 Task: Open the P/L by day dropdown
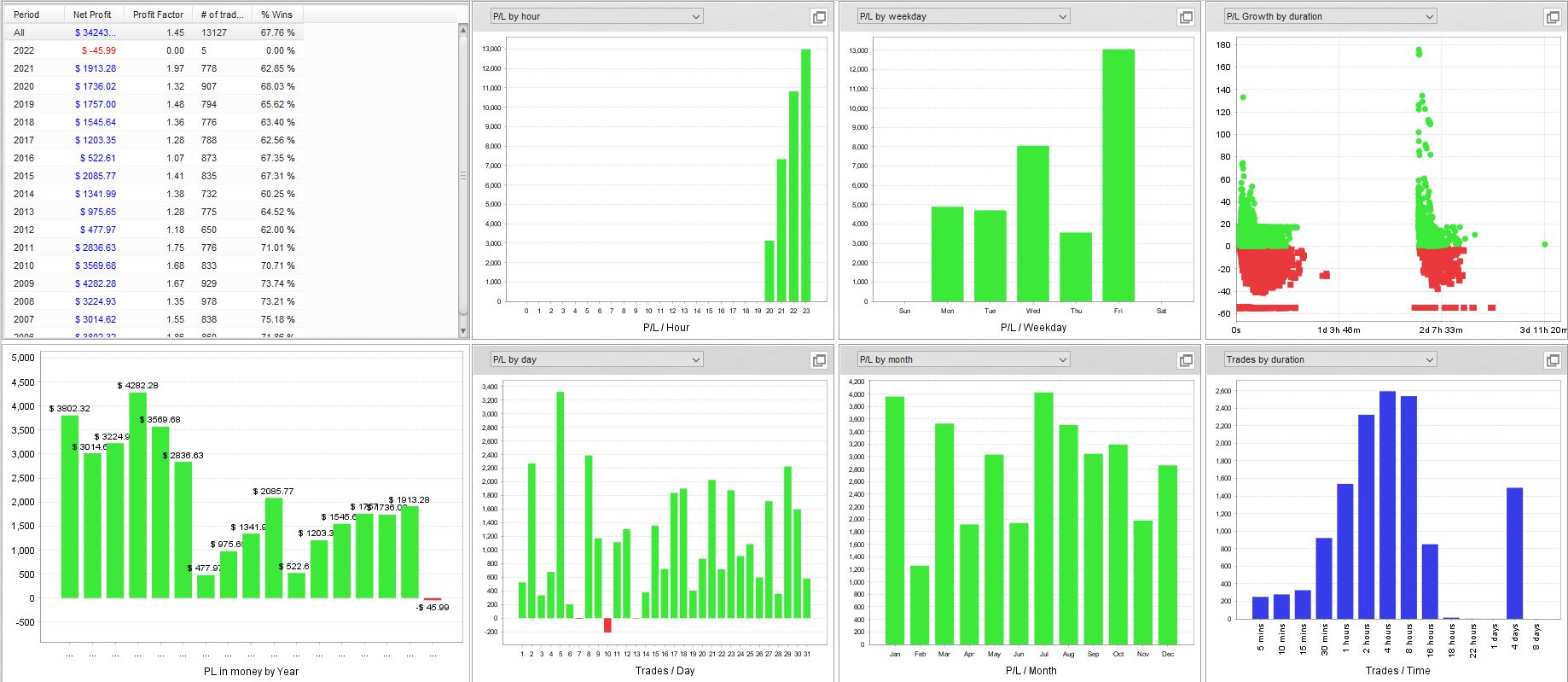coord(596,359)
